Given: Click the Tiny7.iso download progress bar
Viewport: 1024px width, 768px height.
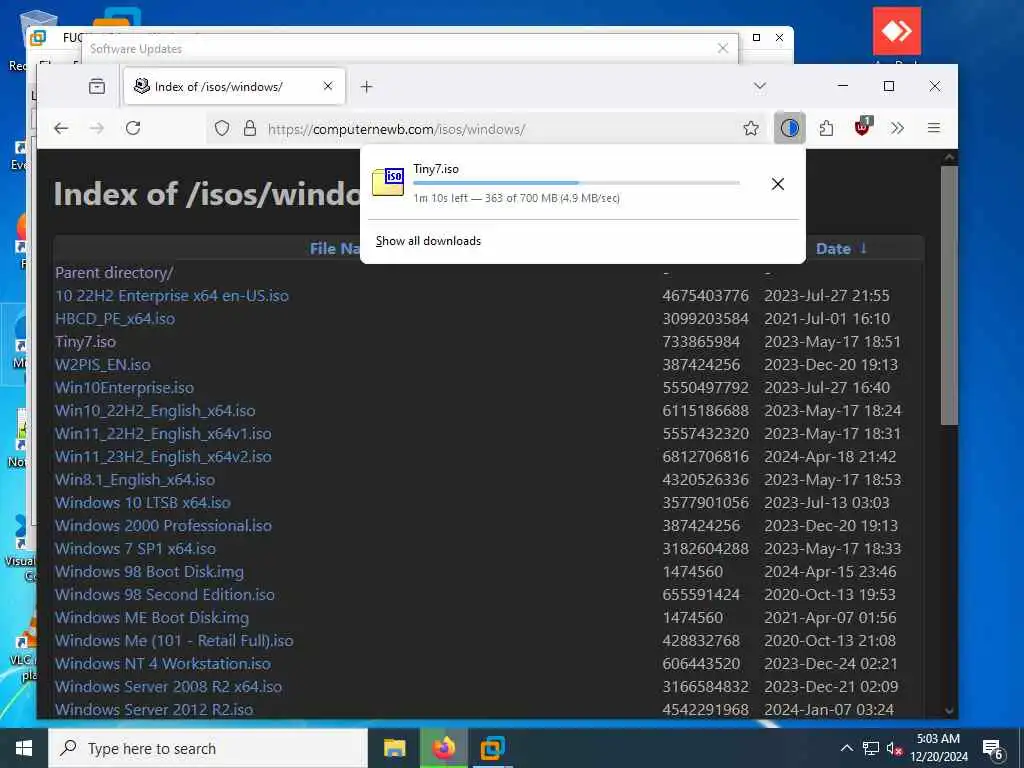Looking at the screenshot, I should click(x=576, y=183).
